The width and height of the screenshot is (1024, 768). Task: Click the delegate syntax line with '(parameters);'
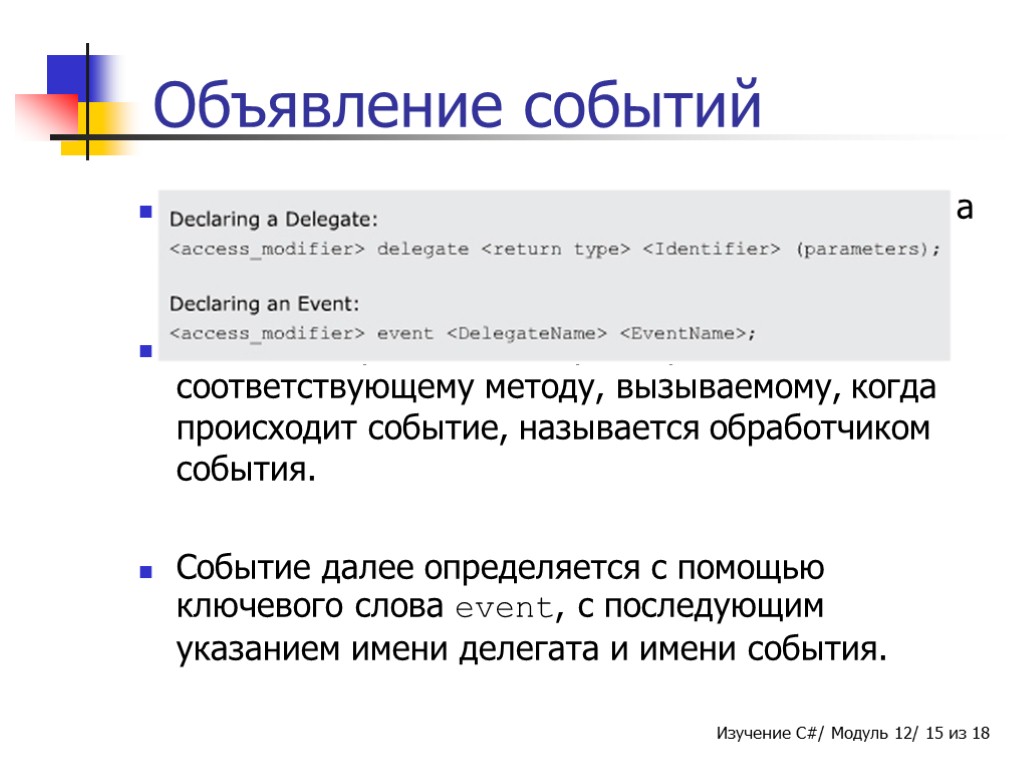[x=554, y=249]
